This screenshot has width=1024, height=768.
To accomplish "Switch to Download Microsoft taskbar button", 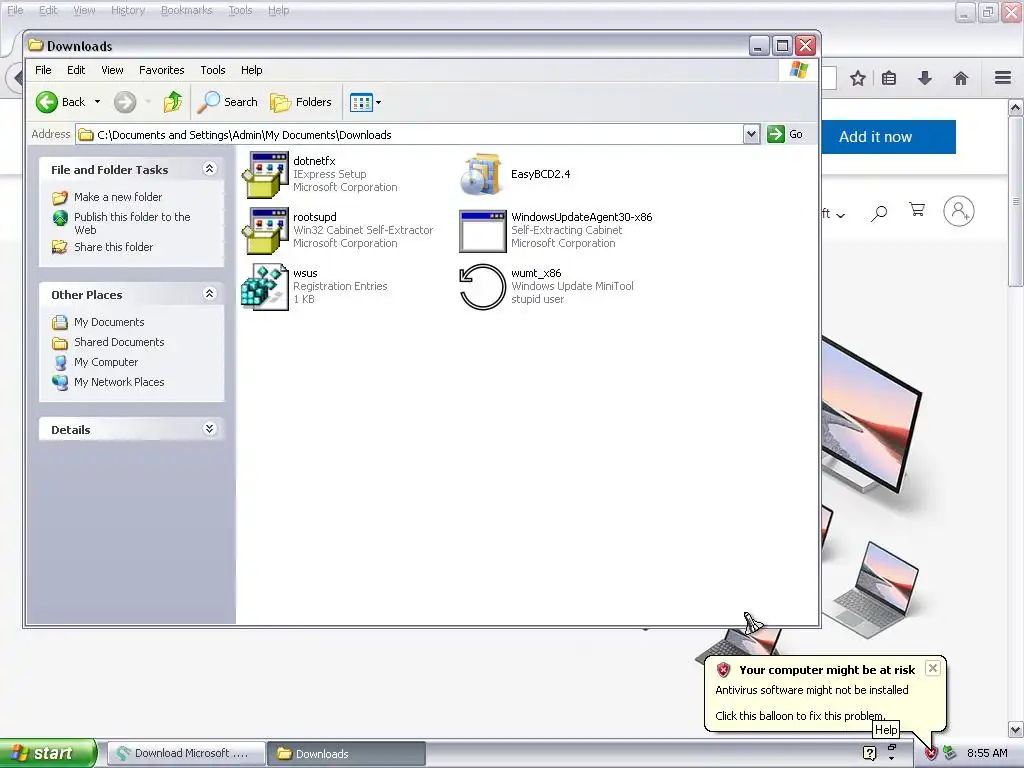I will (185, 754).
